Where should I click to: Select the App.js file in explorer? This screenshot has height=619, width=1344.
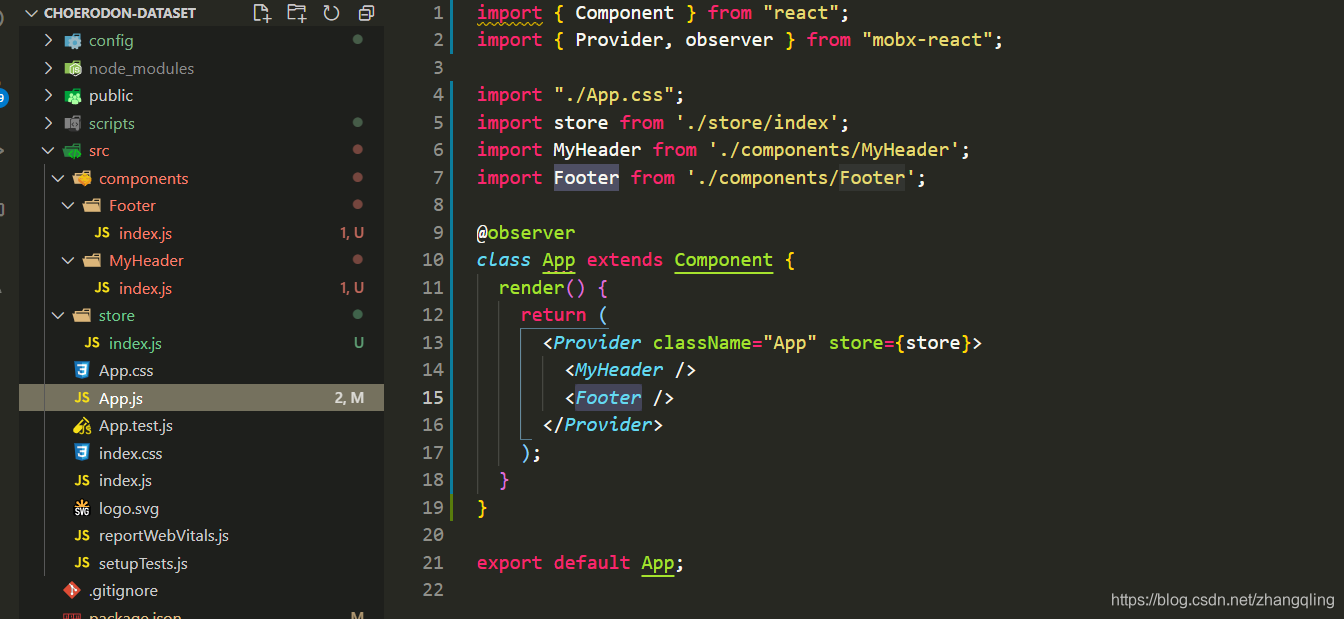pos(201,398)
